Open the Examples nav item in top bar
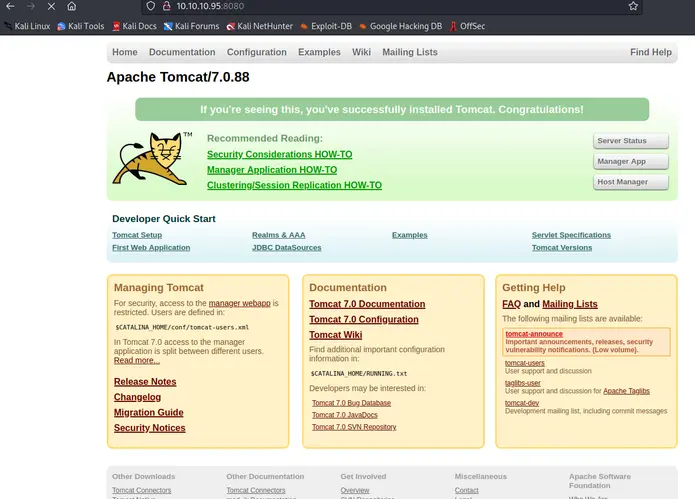This screenshot has width=695, height=499. [x=319, y=52]
